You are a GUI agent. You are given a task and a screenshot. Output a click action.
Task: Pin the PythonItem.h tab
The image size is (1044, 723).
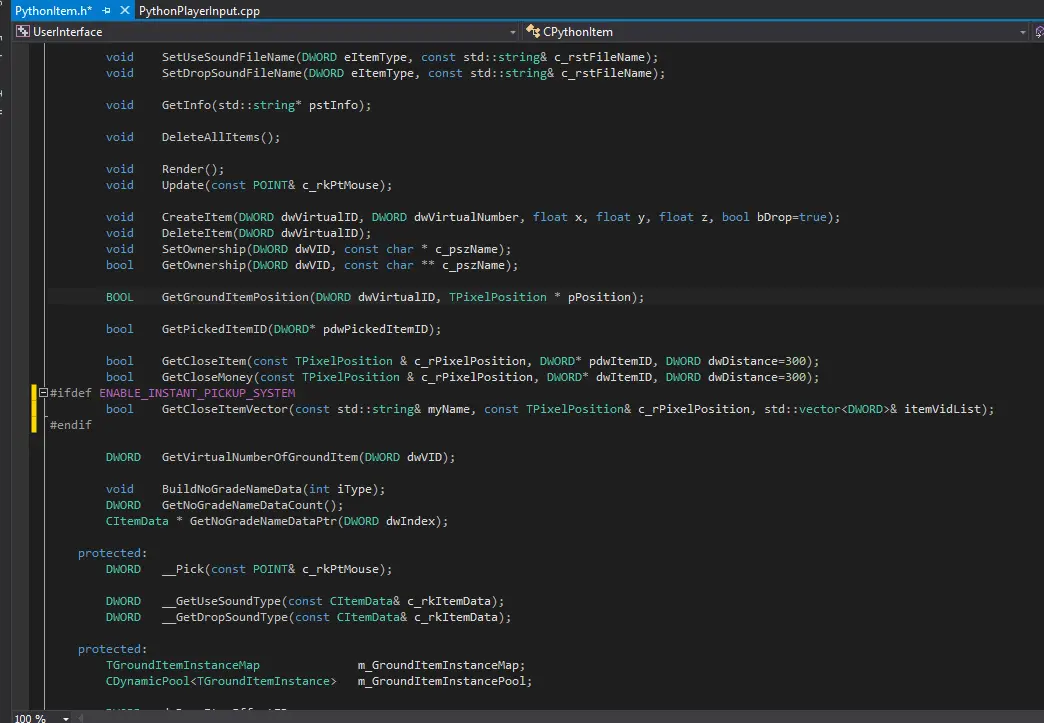tap(107, 11)
